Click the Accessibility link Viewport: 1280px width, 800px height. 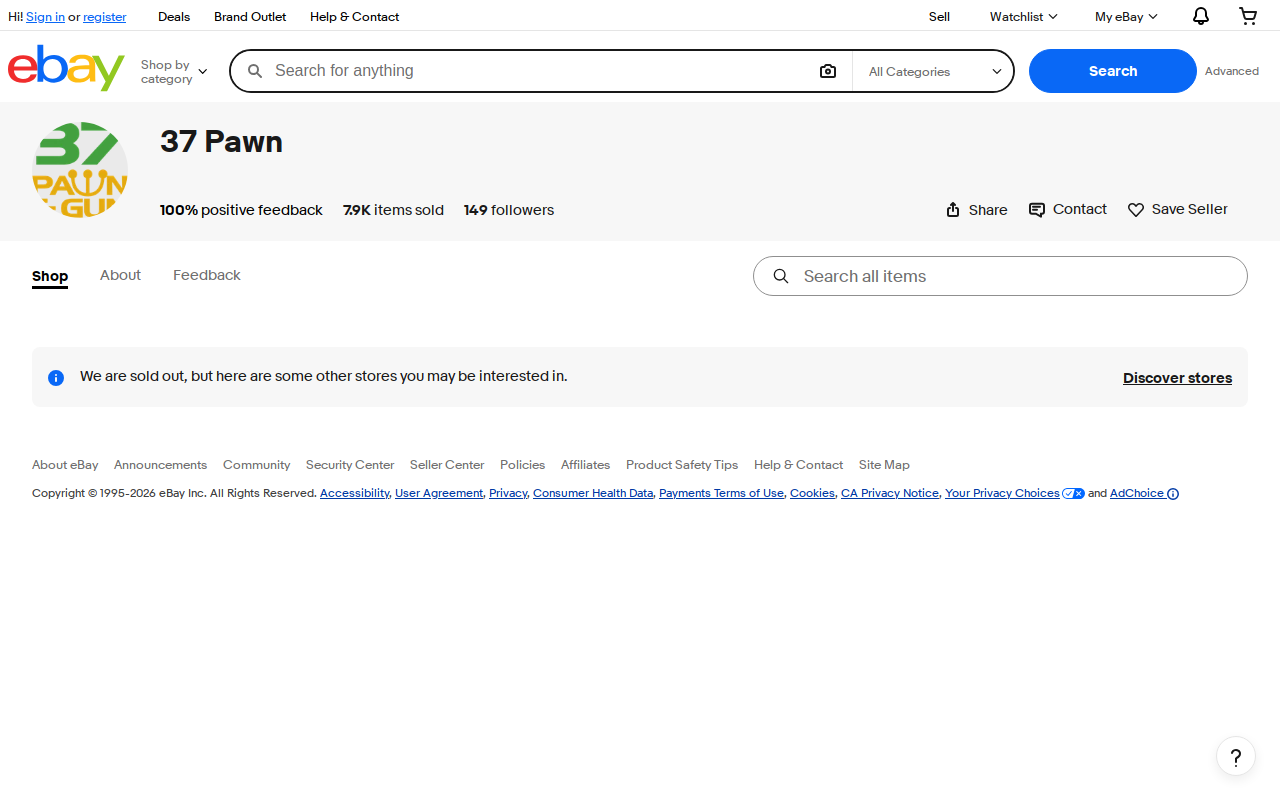354,493
